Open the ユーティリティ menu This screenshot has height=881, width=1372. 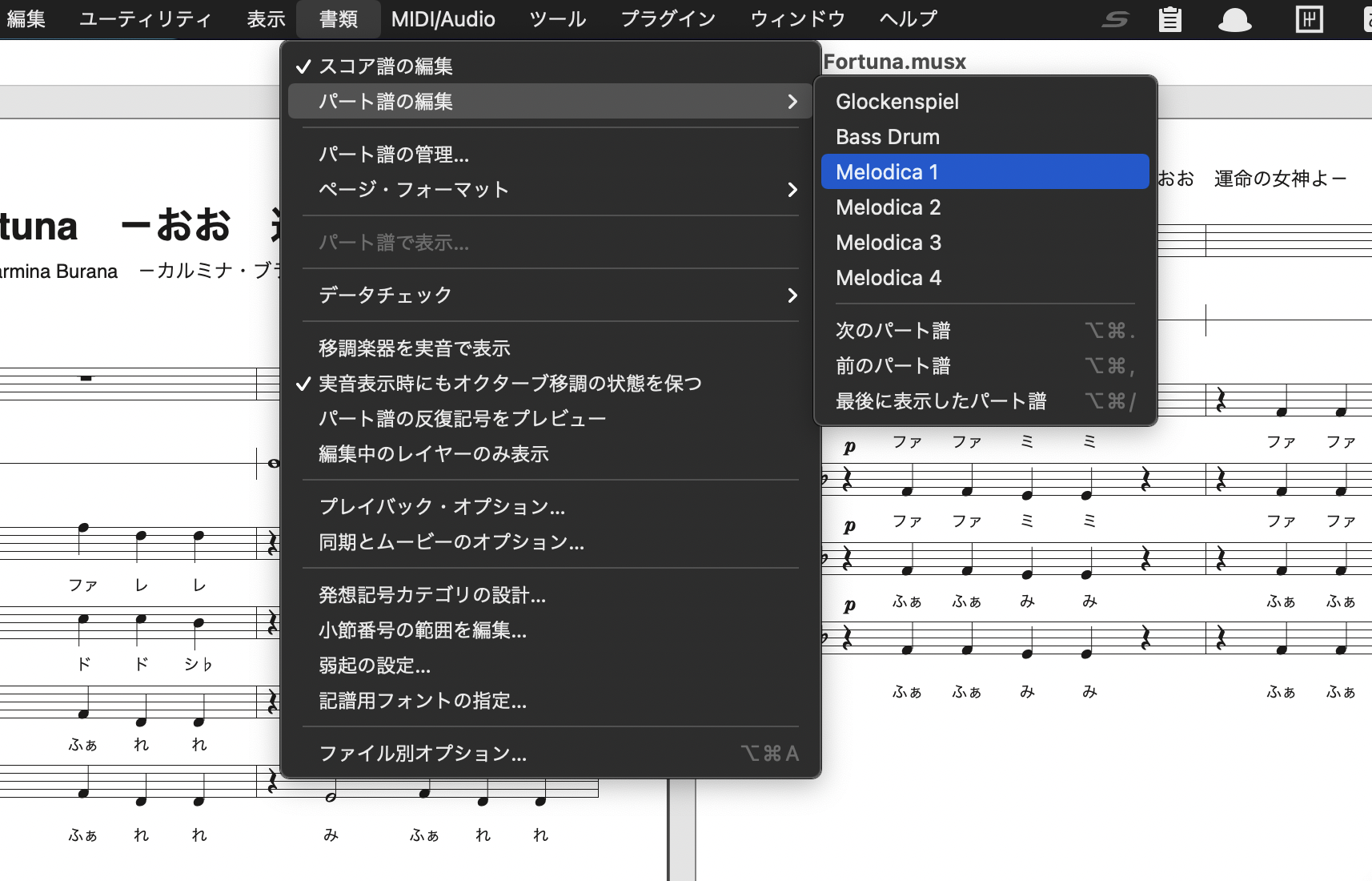click(x=146, y=19)
